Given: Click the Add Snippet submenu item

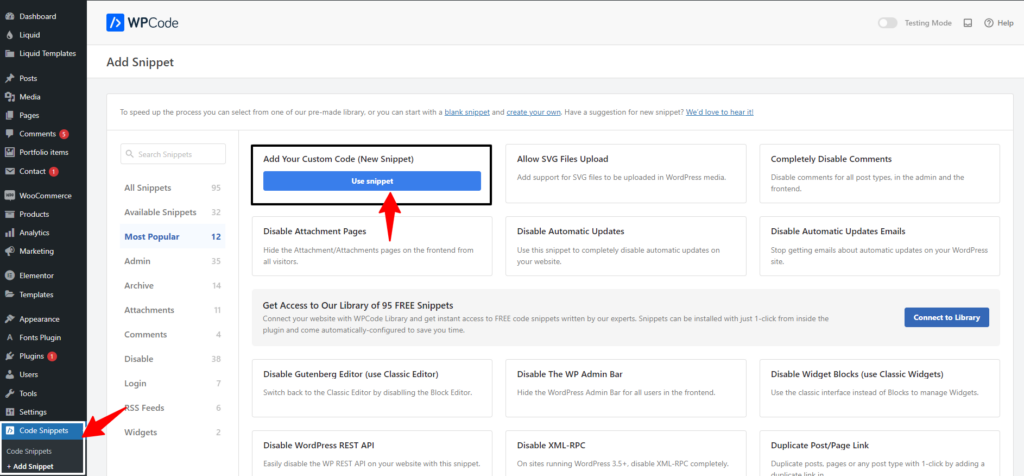Looking at the screenshot, I should pyautogui.click(x=30, y=466).
